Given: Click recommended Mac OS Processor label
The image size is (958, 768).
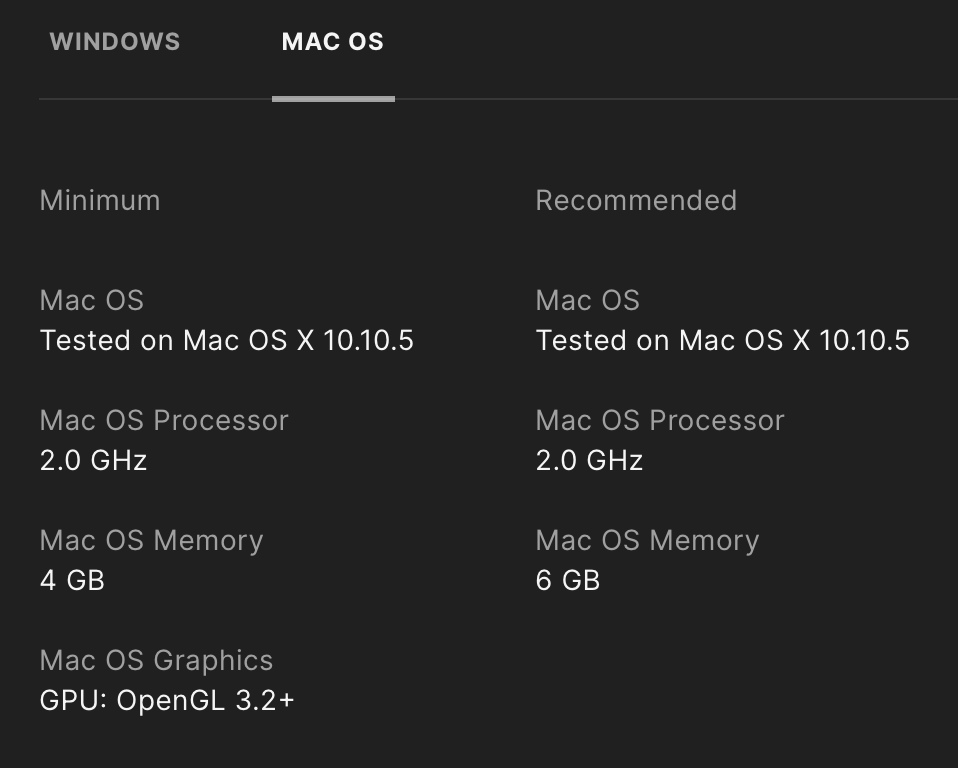Looking at the screenshot, I should coord(660,420).
